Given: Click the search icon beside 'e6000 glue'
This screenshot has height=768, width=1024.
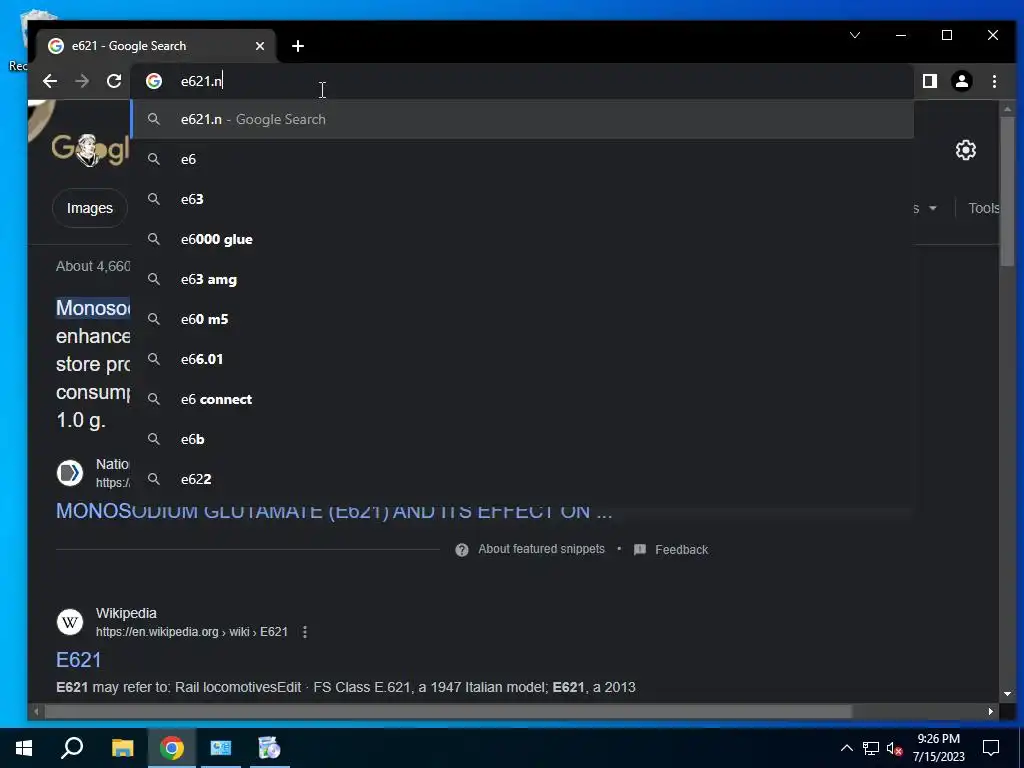Looking at the screenshot, I should 153,239.
